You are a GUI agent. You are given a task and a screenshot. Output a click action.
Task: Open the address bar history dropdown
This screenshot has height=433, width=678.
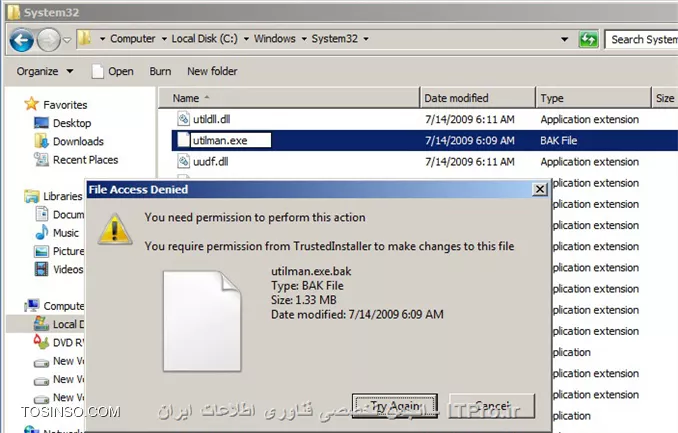point(564,39)
